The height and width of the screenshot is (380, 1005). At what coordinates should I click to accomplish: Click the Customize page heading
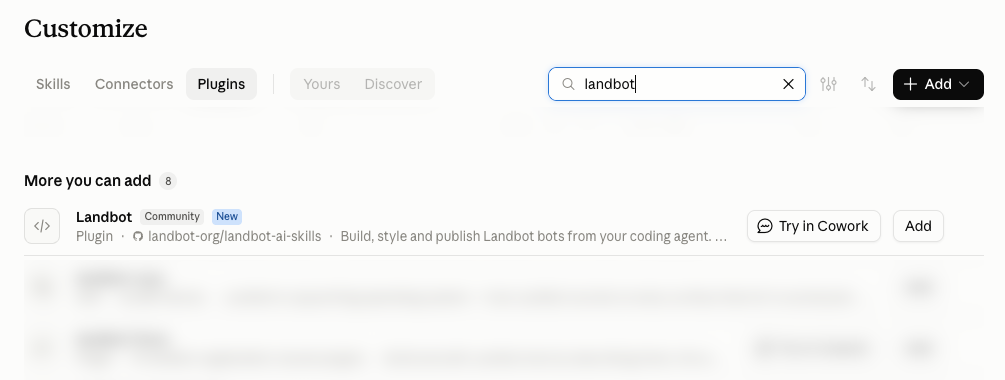point(86,28)
